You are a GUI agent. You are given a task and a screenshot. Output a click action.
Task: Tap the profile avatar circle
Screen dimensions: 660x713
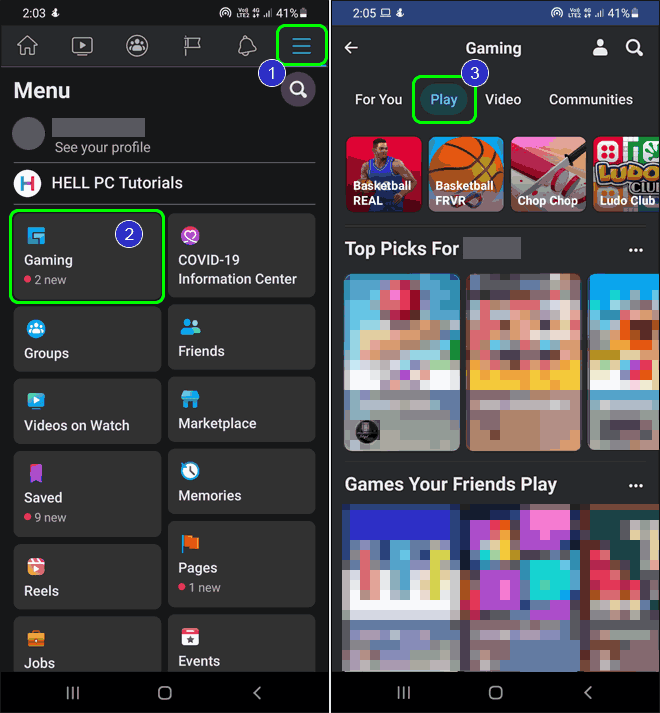click(x=28, y=134)
